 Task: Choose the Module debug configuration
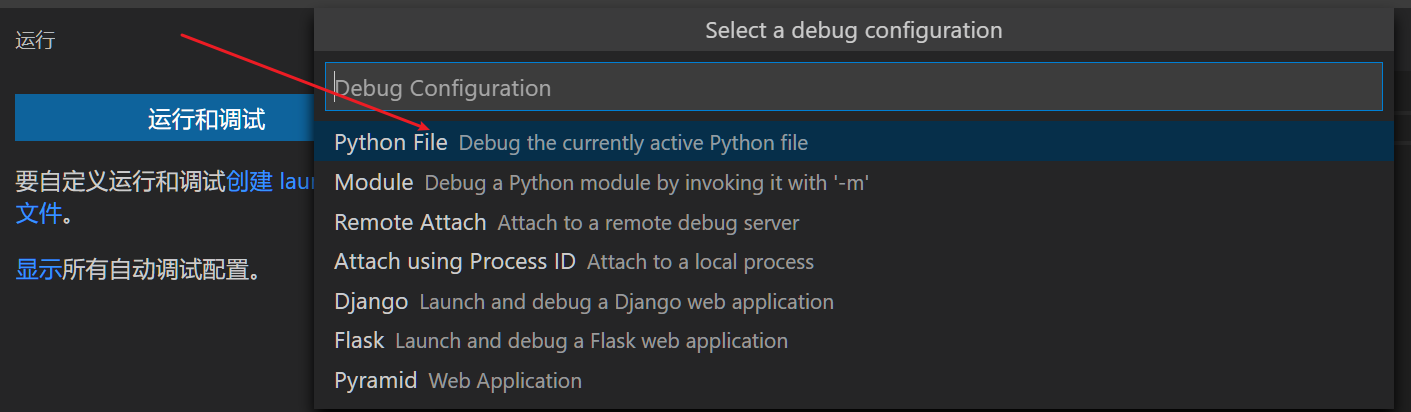pos(373,182)
